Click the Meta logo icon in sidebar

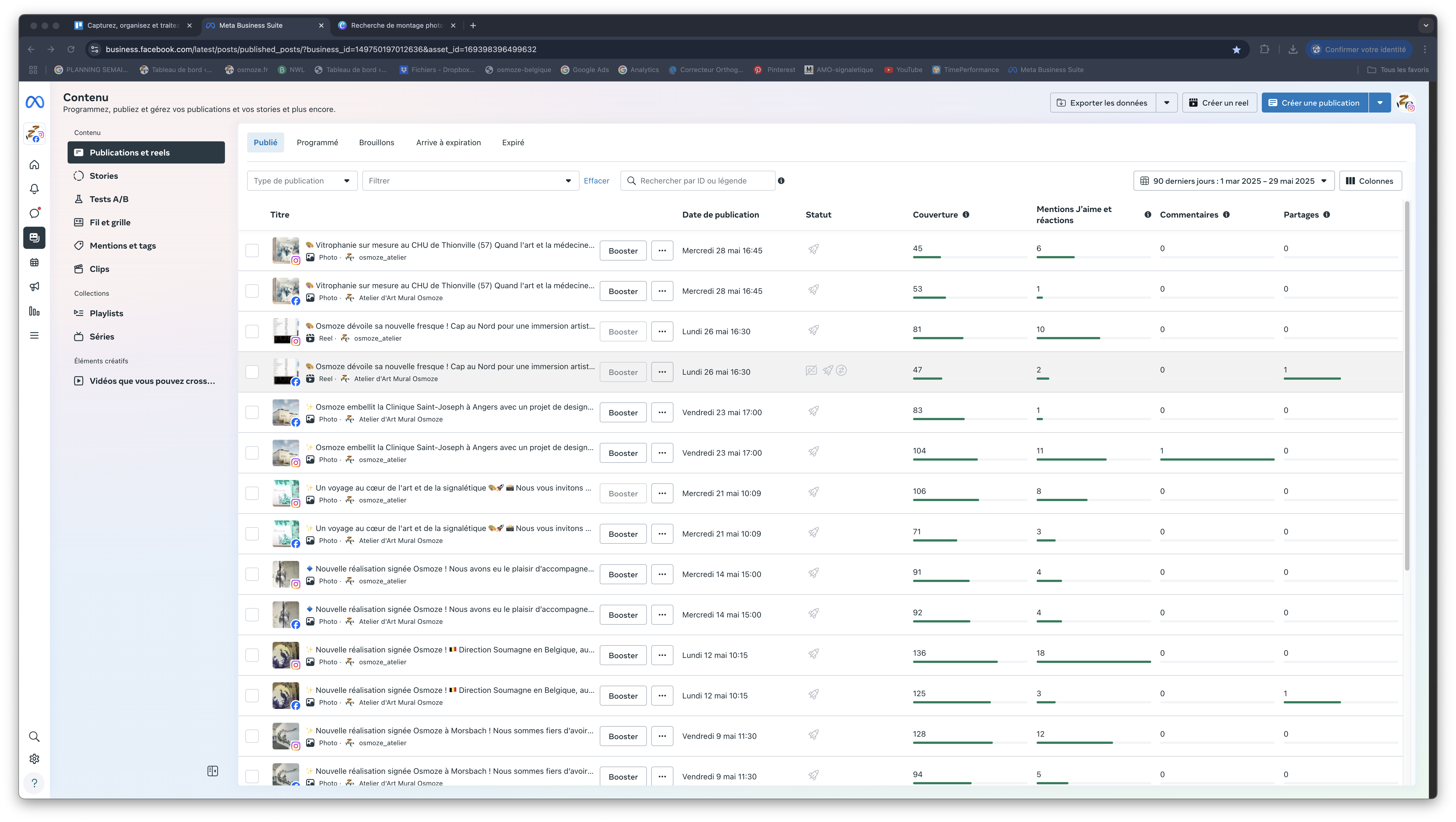pos(34,102)
